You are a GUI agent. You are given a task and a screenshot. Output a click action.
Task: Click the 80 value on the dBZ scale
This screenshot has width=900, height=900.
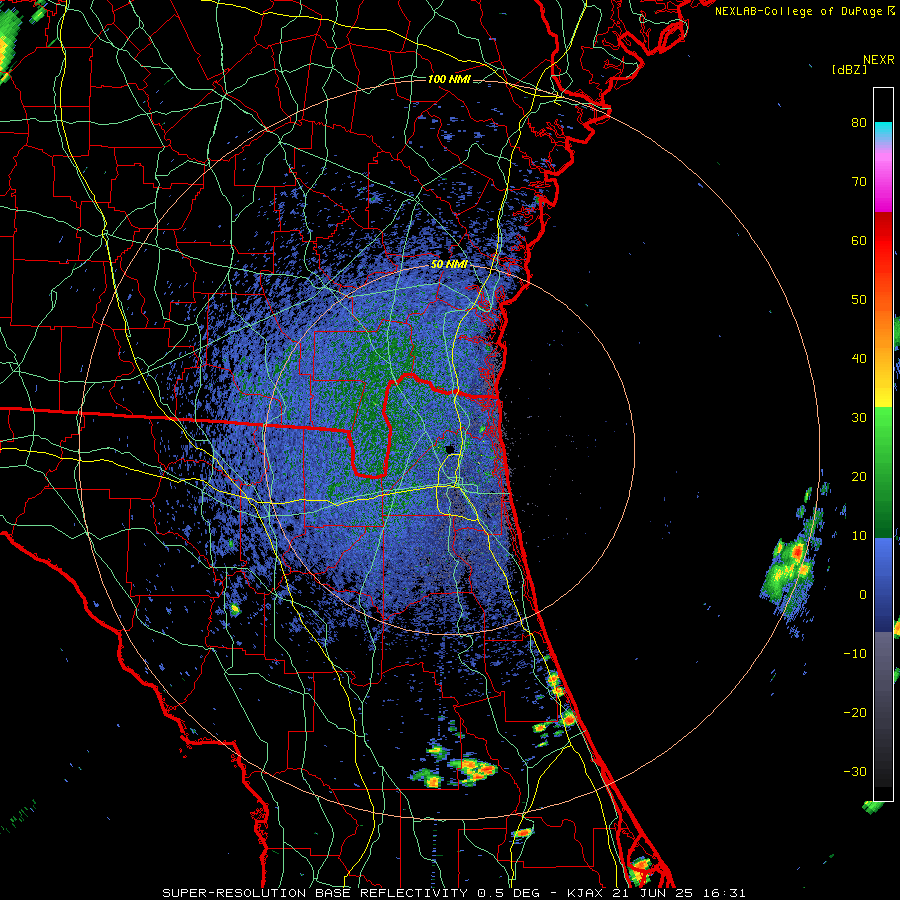pos(859,122)
